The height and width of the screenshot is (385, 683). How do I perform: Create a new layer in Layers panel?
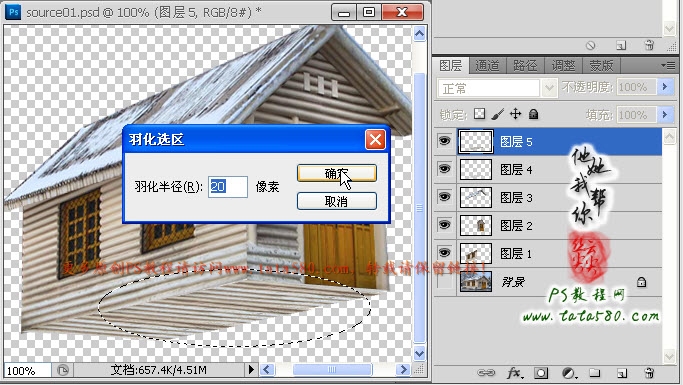(x=622, y=373)
